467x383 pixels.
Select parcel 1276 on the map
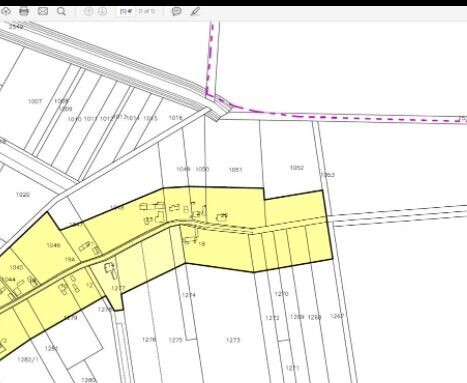pos(149,340)
